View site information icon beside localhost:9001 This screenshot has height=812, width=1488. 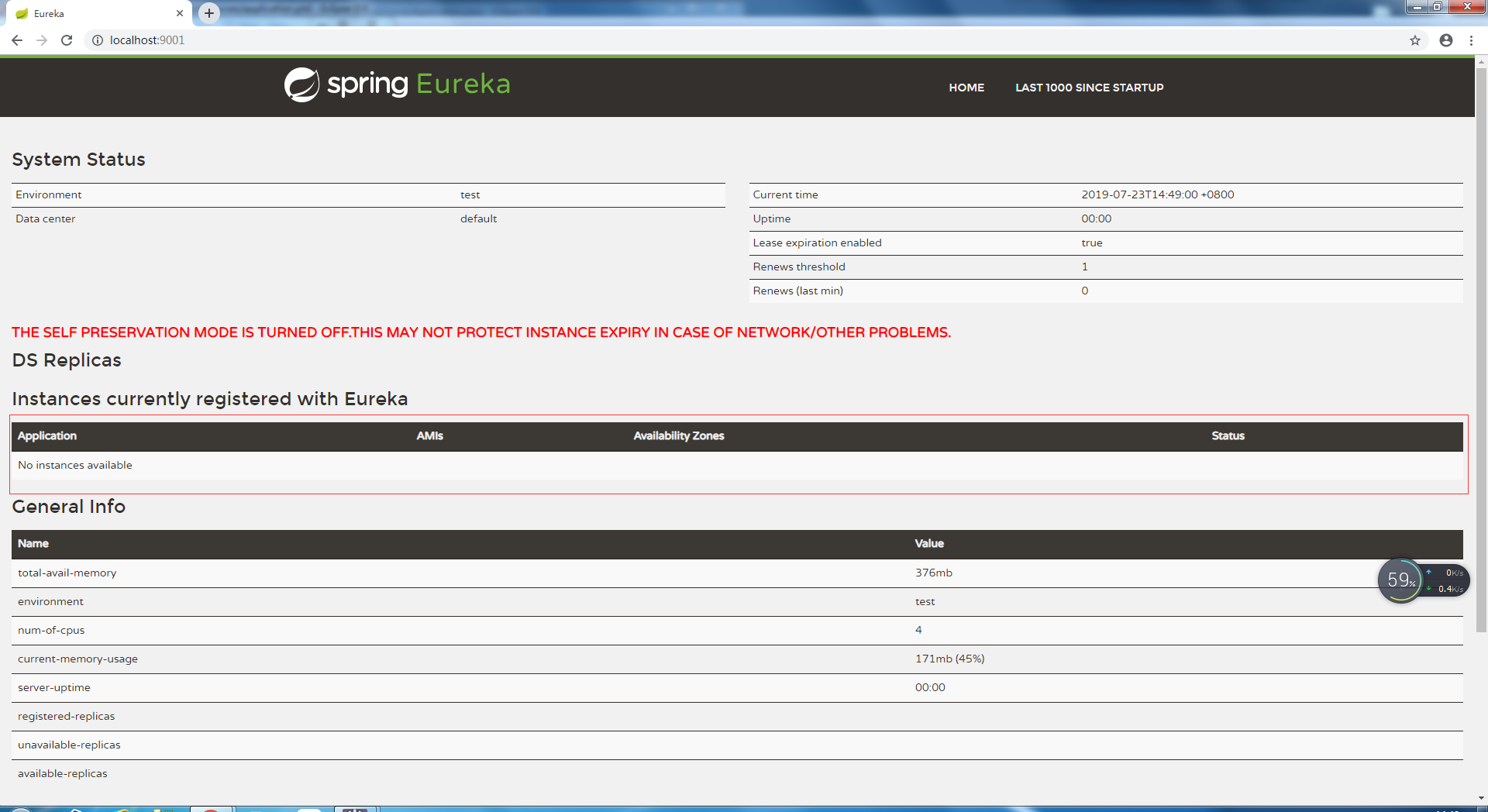[98, 40]
